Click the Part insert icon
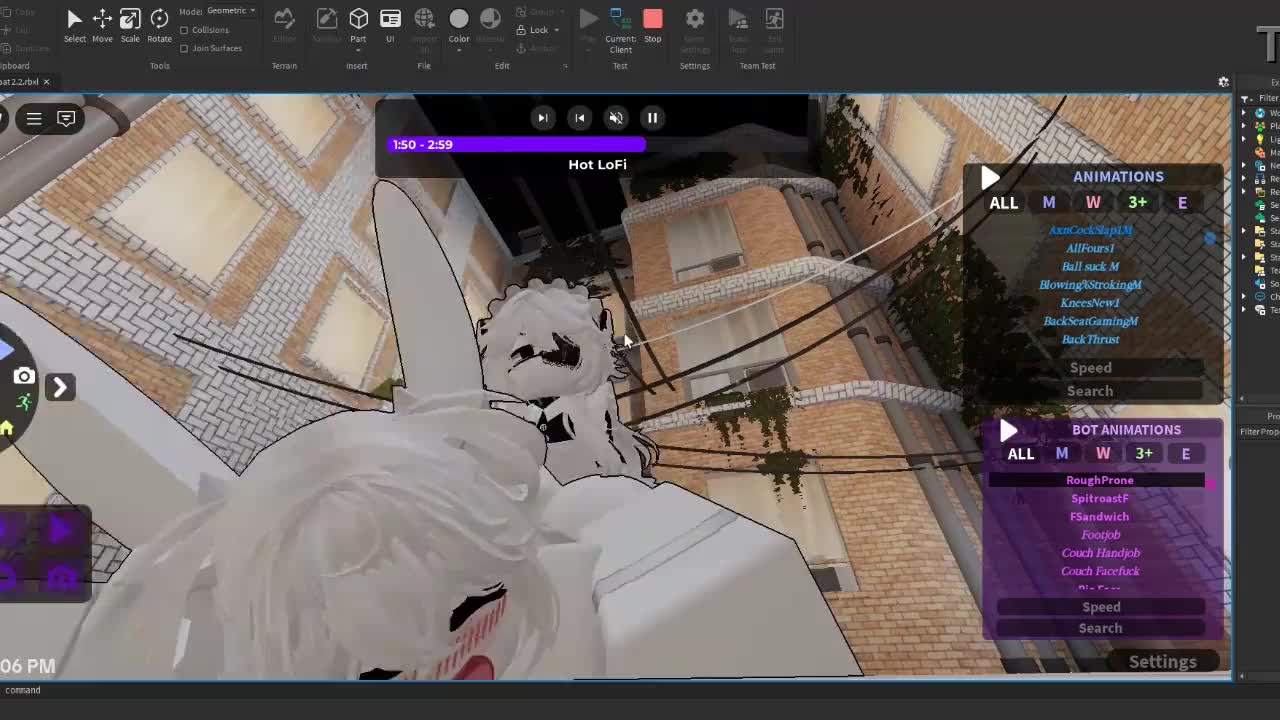This screenshot has height=720, width=1280. click(x=358, y=20)
